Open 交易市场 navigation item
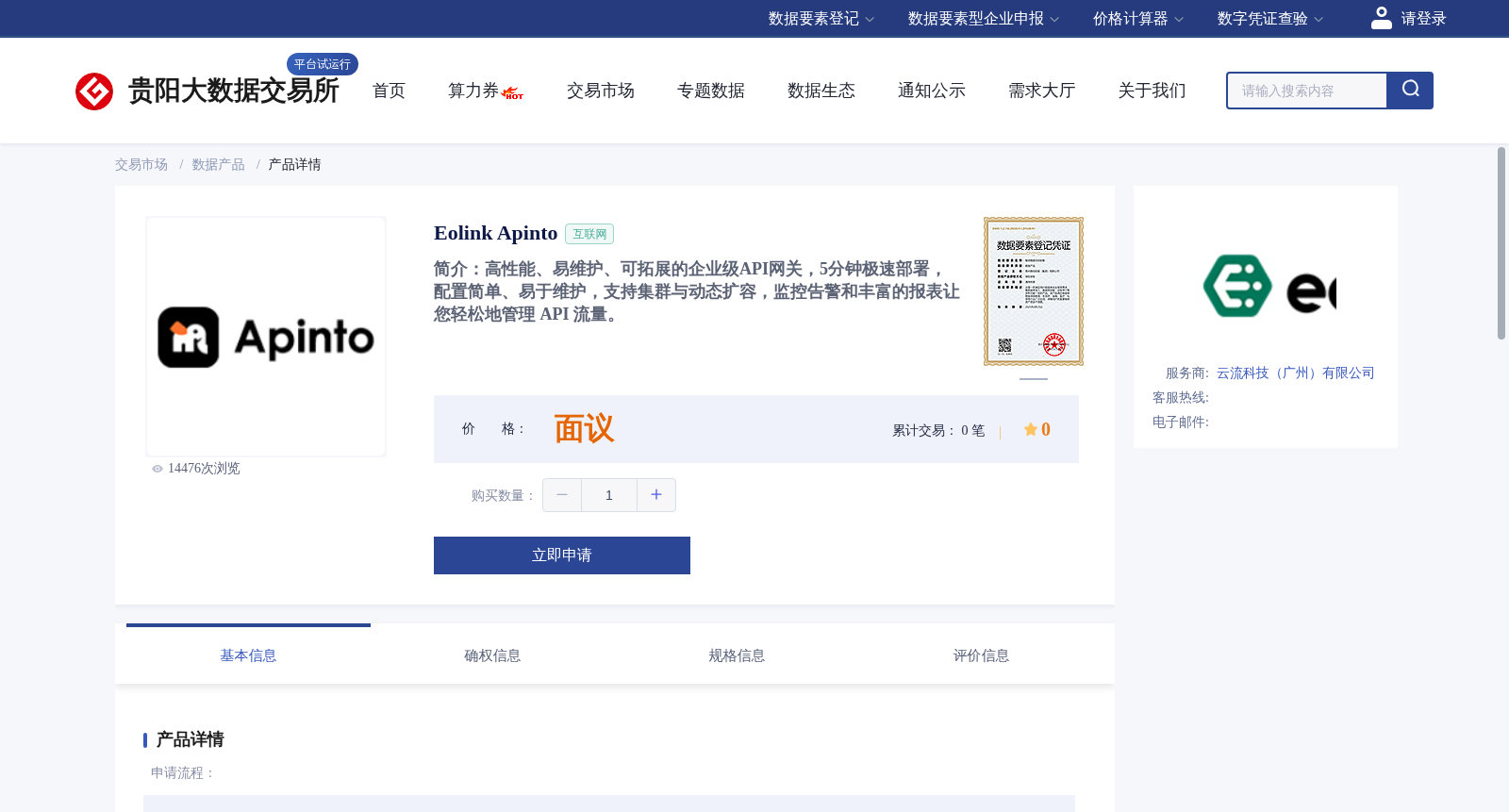Screen dimensions: 1509x812 click(x=601, y=91)
